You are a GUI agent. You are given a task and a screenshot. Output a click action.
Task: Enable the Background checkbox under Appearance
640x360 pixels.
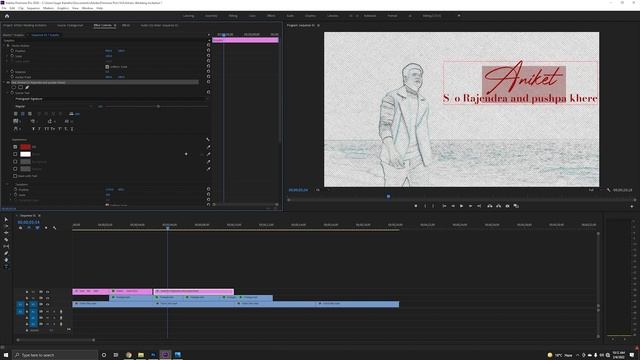click(15, 162)
